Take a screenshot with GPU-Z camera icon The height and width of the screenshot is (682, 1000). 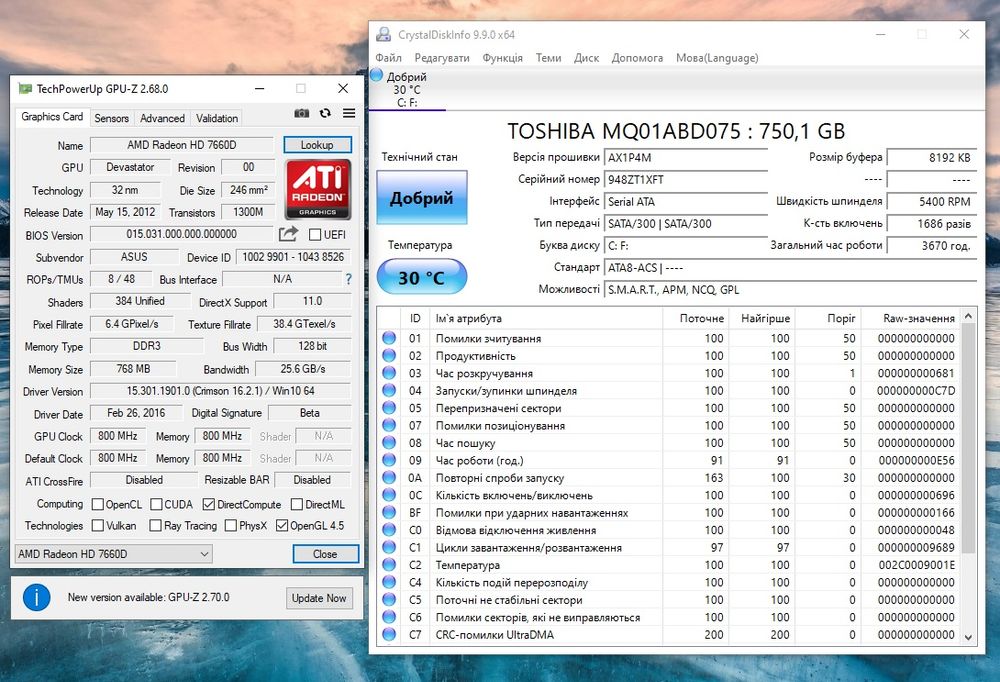302,114
